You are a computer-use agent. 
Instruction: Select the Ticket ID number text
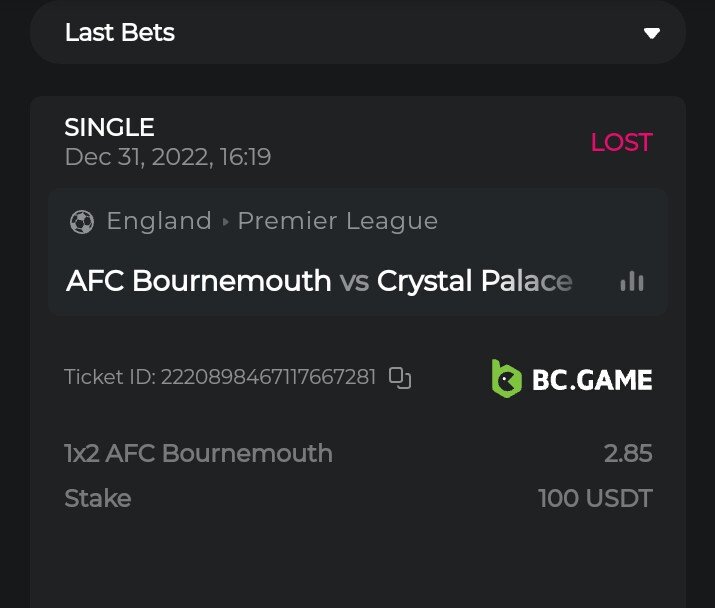(268, 377)
